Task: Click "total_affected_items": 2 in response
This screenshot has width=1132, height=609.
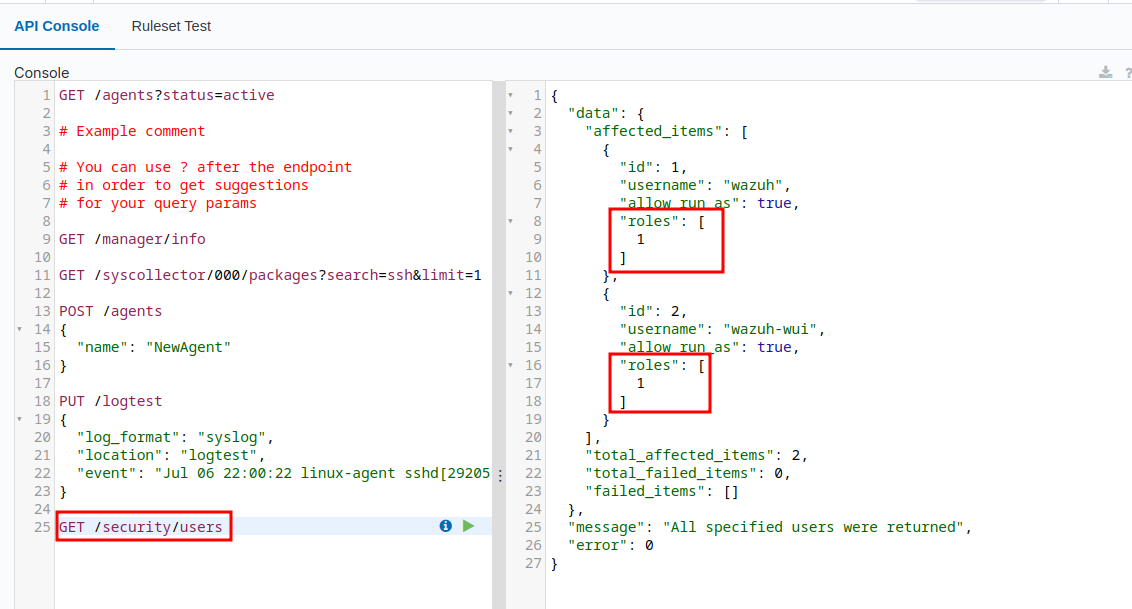Action: click(x=697, y=455)
